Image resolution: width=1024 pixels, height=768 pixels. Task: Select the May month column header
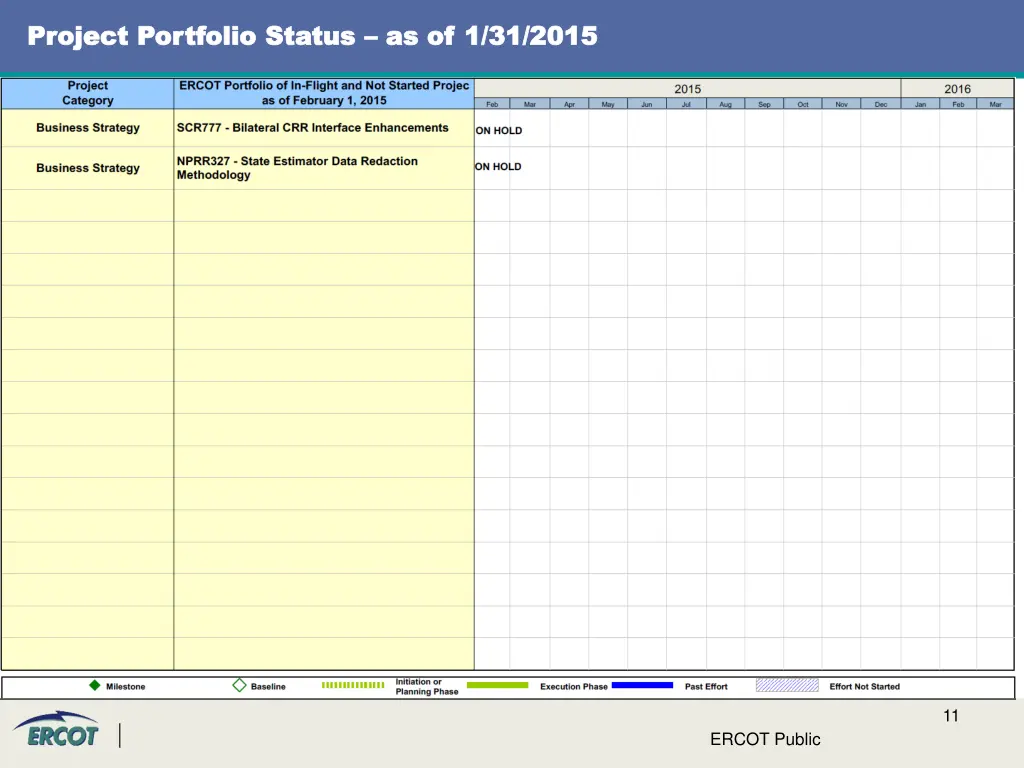[x=608, y=104]
